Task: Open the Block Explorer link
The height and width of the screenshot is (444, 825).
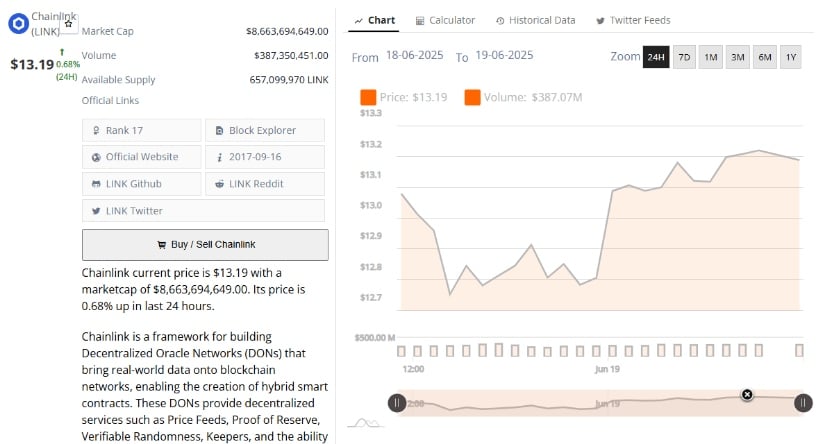Action: click(x=265, y=130)
